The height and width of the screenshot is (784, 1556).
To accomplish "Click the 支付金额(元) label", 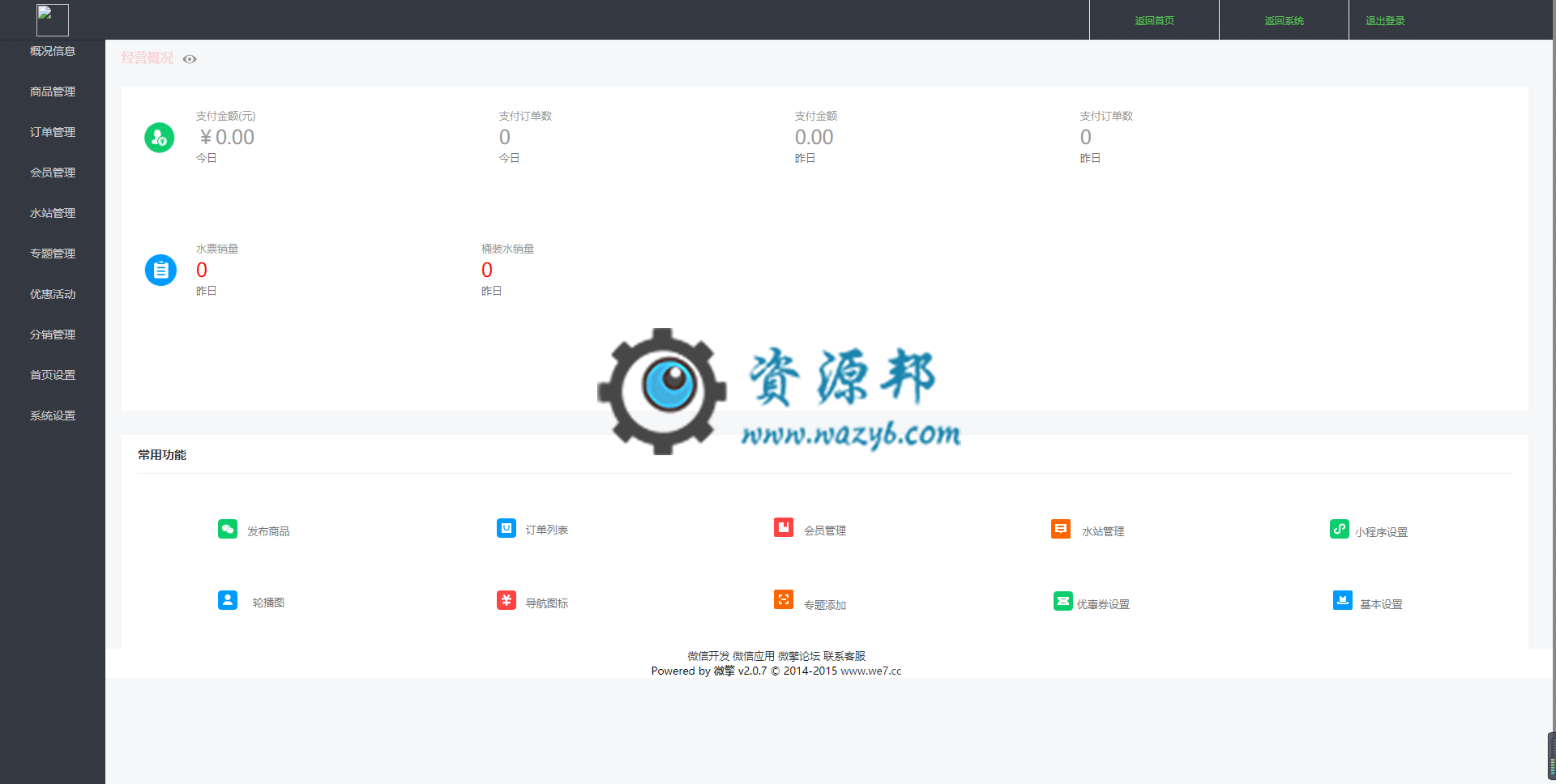I will 226,116.
